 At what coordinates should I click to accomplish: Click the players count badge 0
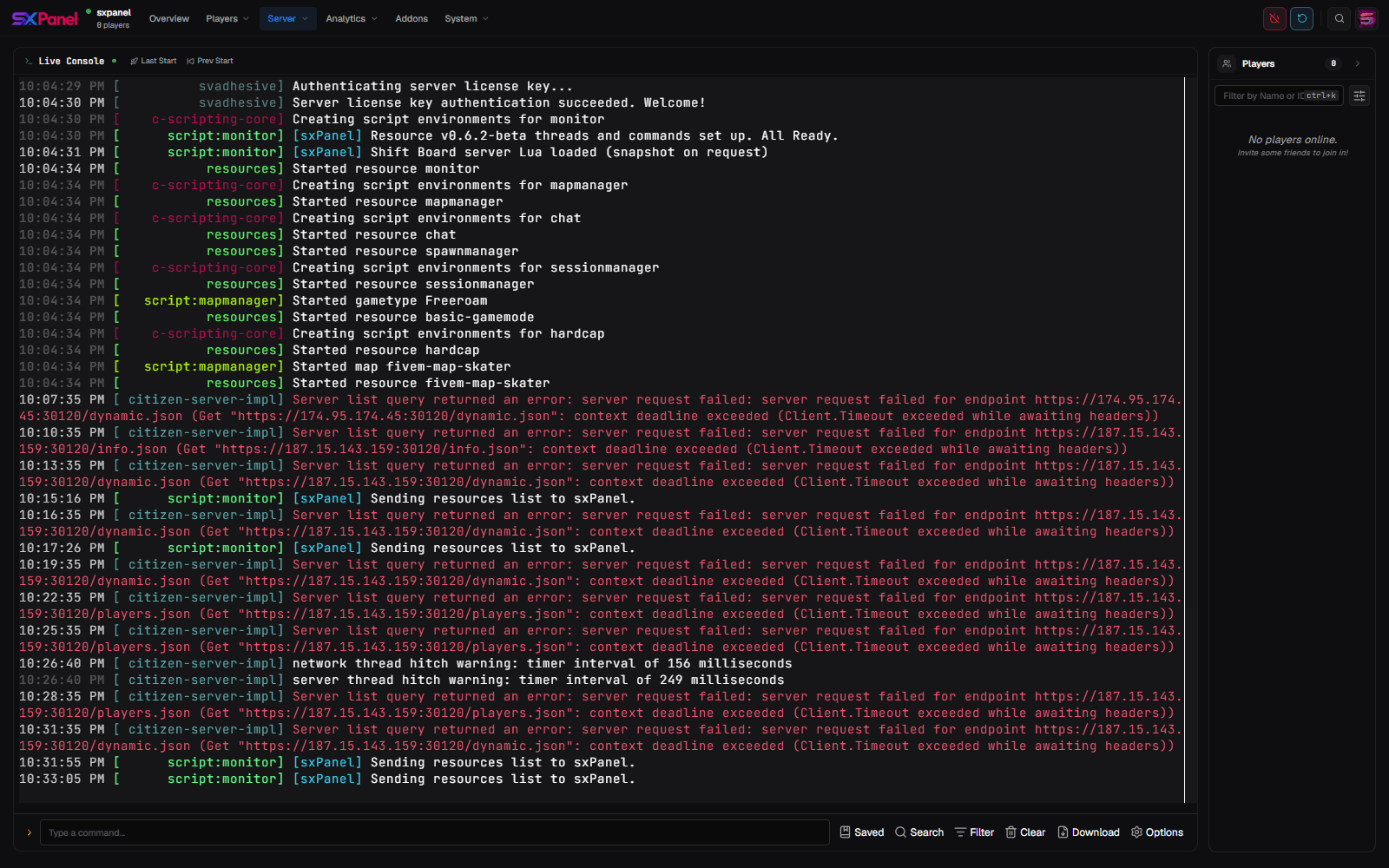coord(1333,63)
